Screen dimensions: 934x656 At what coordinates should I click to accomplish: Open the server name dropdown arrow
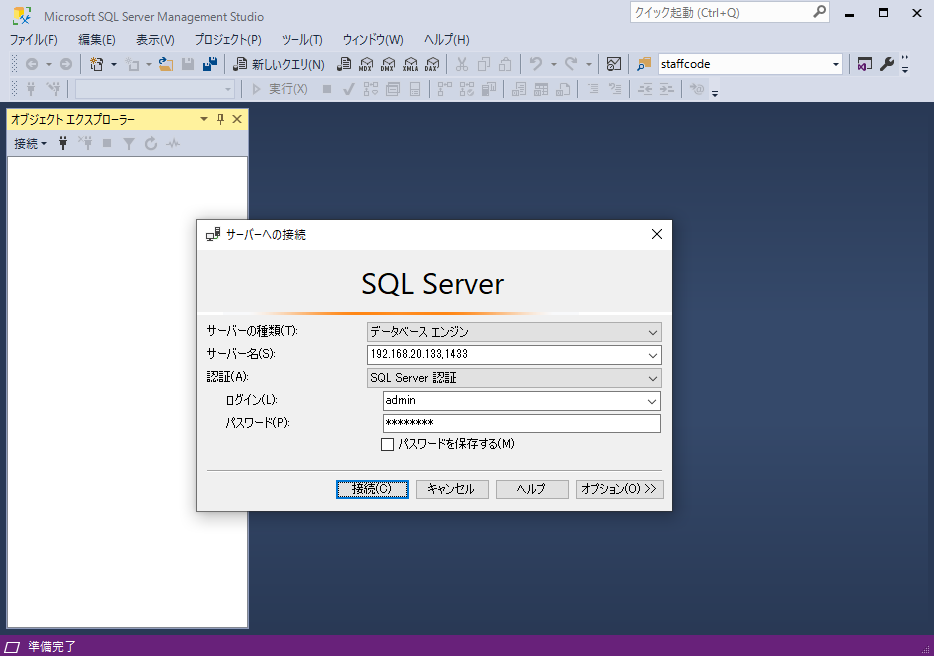[x=653, y=355]
